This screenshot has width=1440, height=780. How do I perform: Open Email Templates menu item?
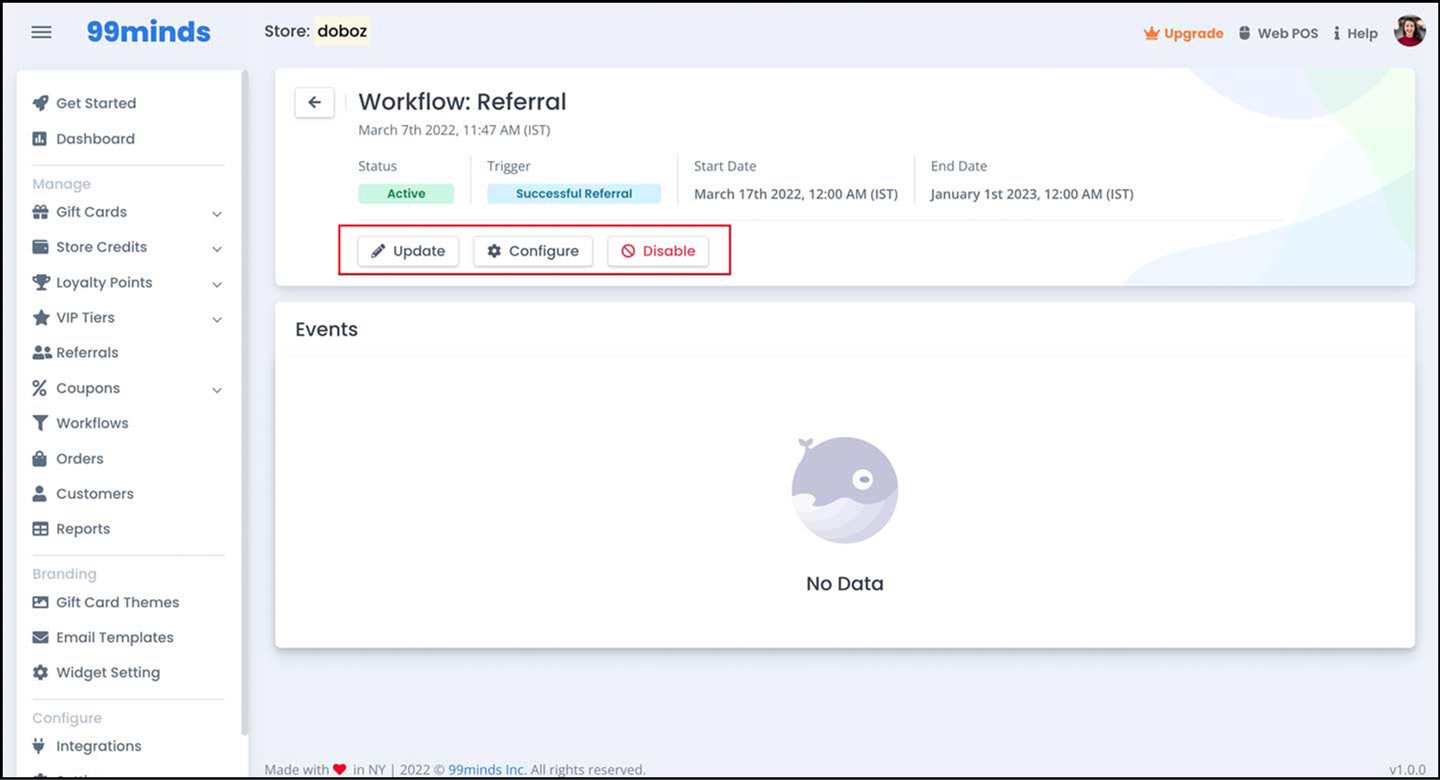115,638
